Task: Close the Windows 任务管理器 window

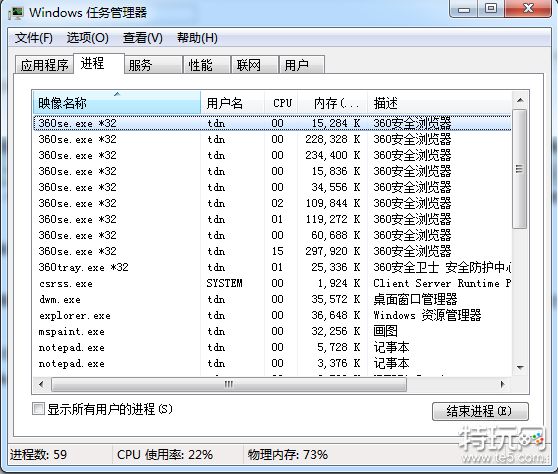Action: point(528,9)
